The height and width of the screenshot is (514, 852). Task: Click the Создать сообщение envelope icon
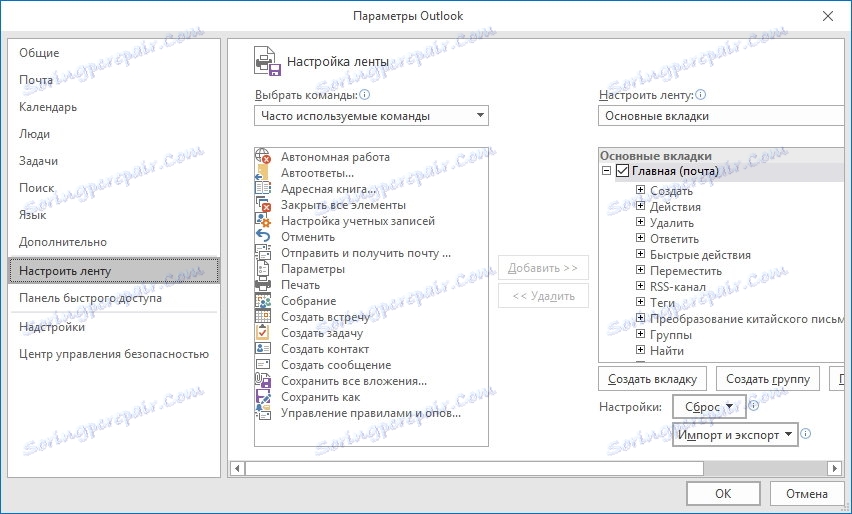point(263,365)
